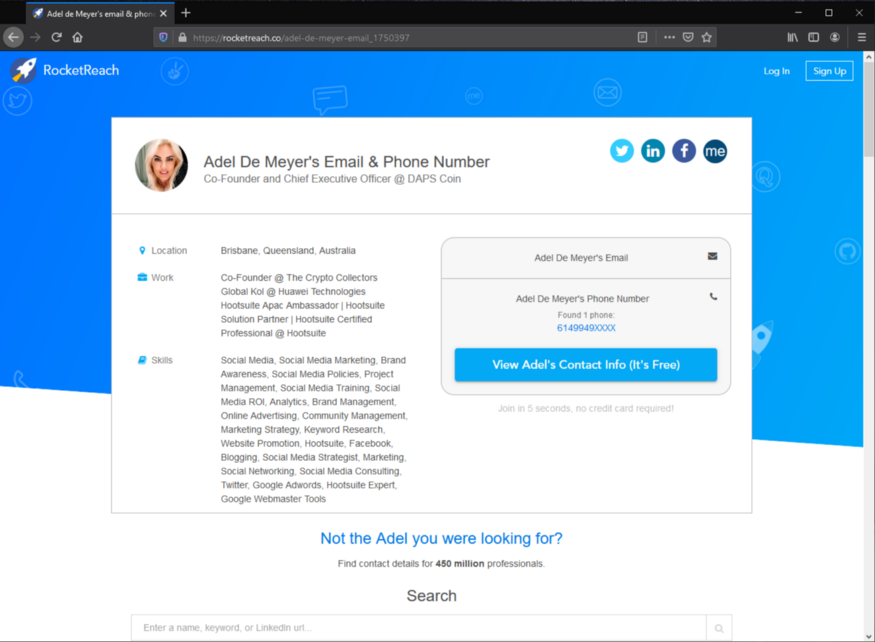Click the Work briefcase icon
The height and width of the screenshot is (642, 875).
(142, 277)
